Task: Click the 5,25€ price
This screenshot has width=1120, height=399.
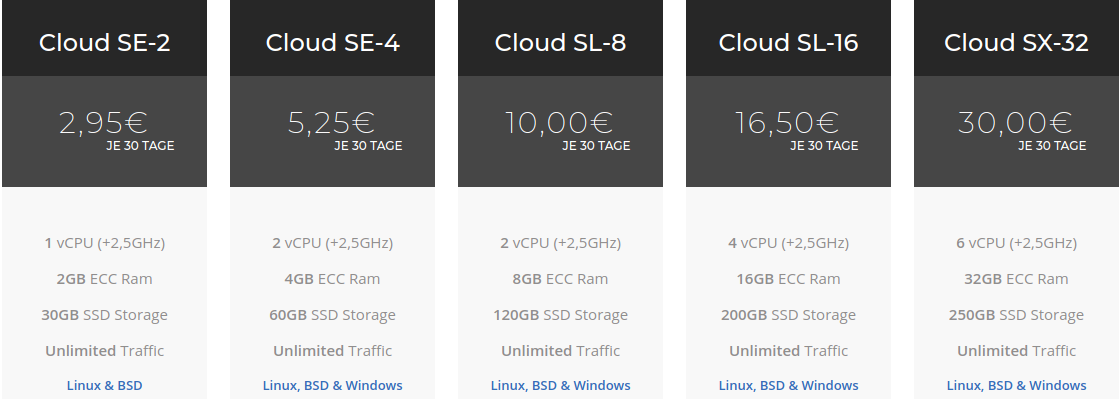Action: (x=331, y=123)
